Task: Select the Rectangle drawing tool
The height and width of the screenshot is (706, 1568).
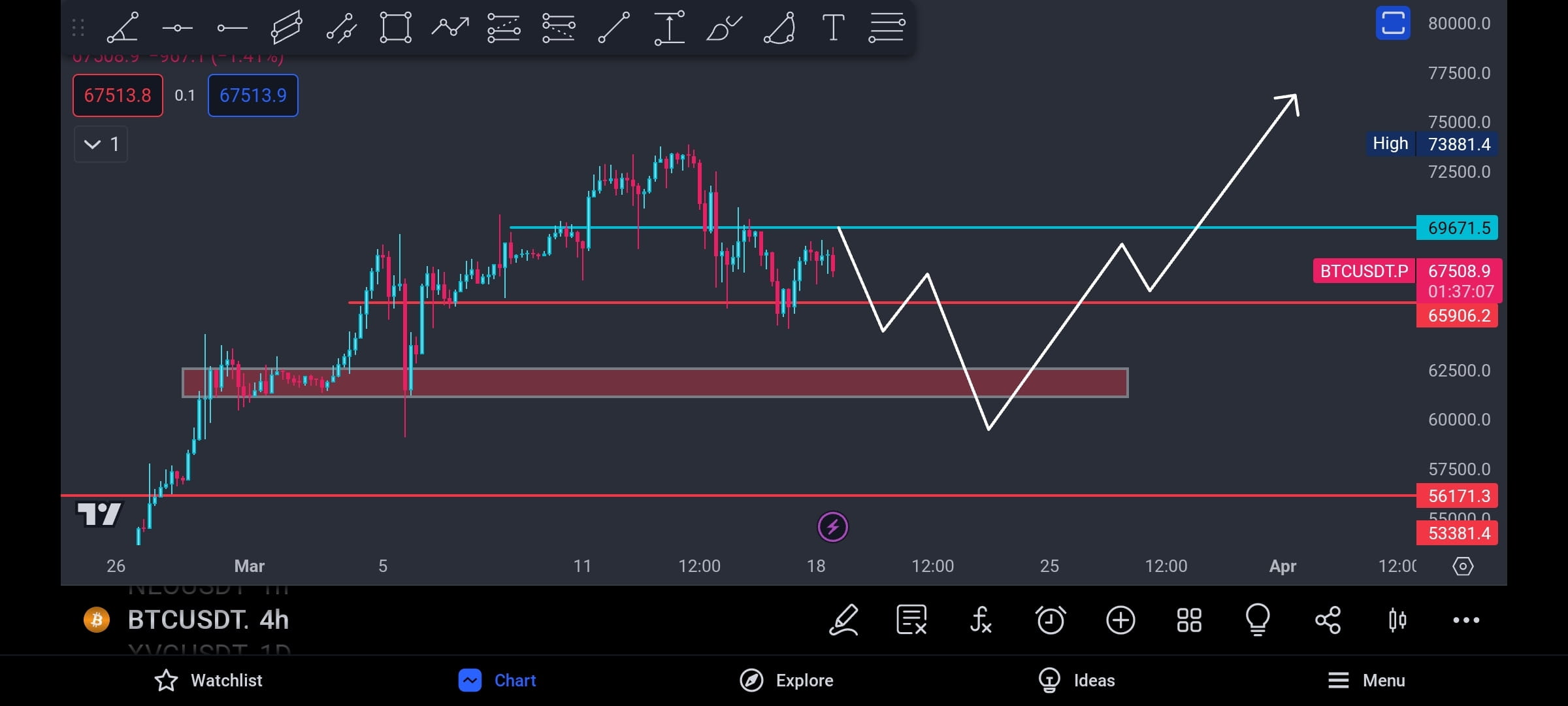Action: (x=395, y=27)
